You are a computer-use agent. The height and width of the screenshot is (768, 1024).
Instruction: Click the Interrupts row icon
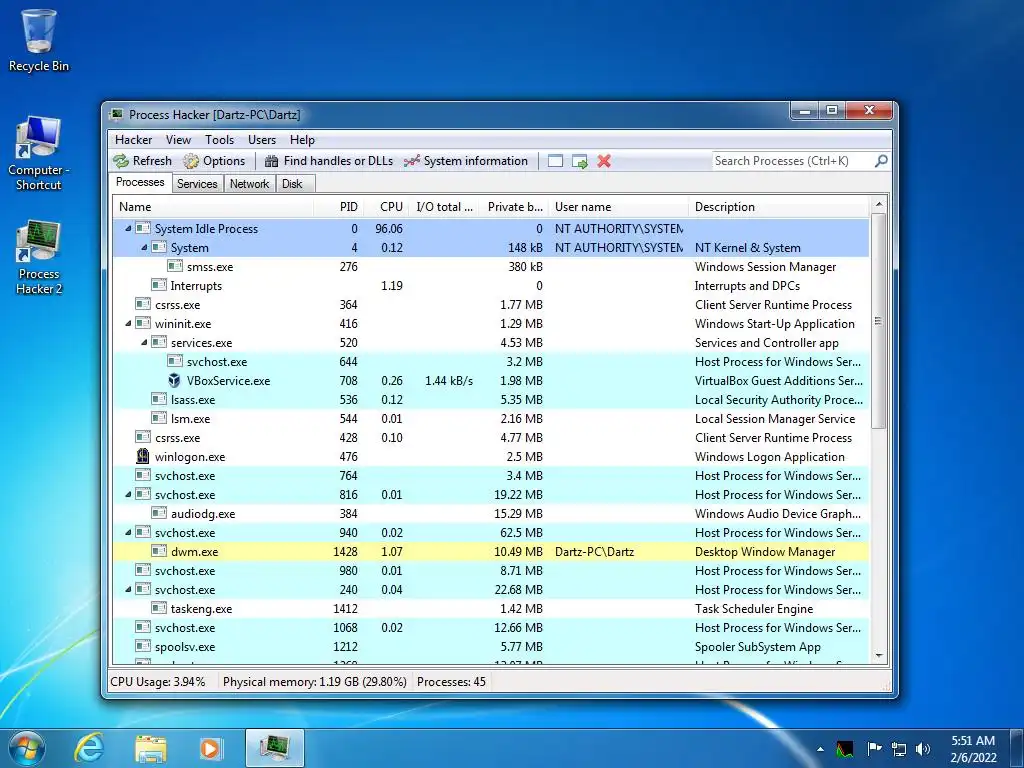point(159,285)
